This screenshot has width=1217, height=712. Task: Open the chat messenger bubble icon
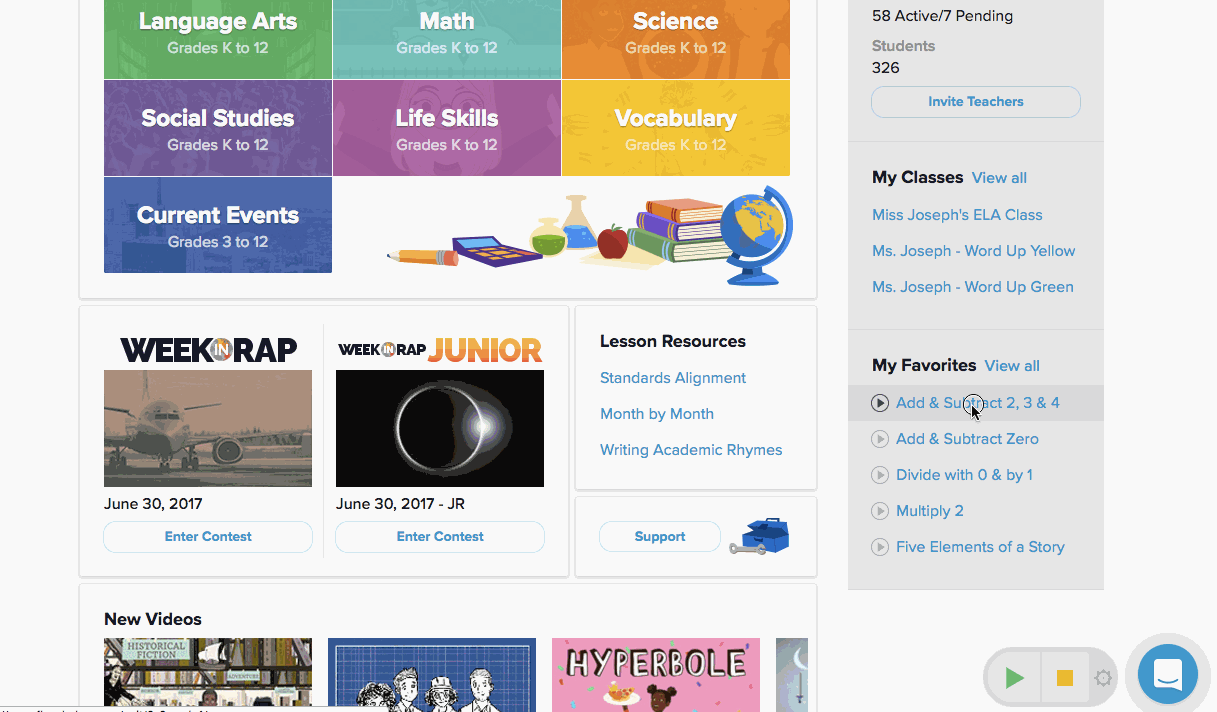tap(1167, 675)
